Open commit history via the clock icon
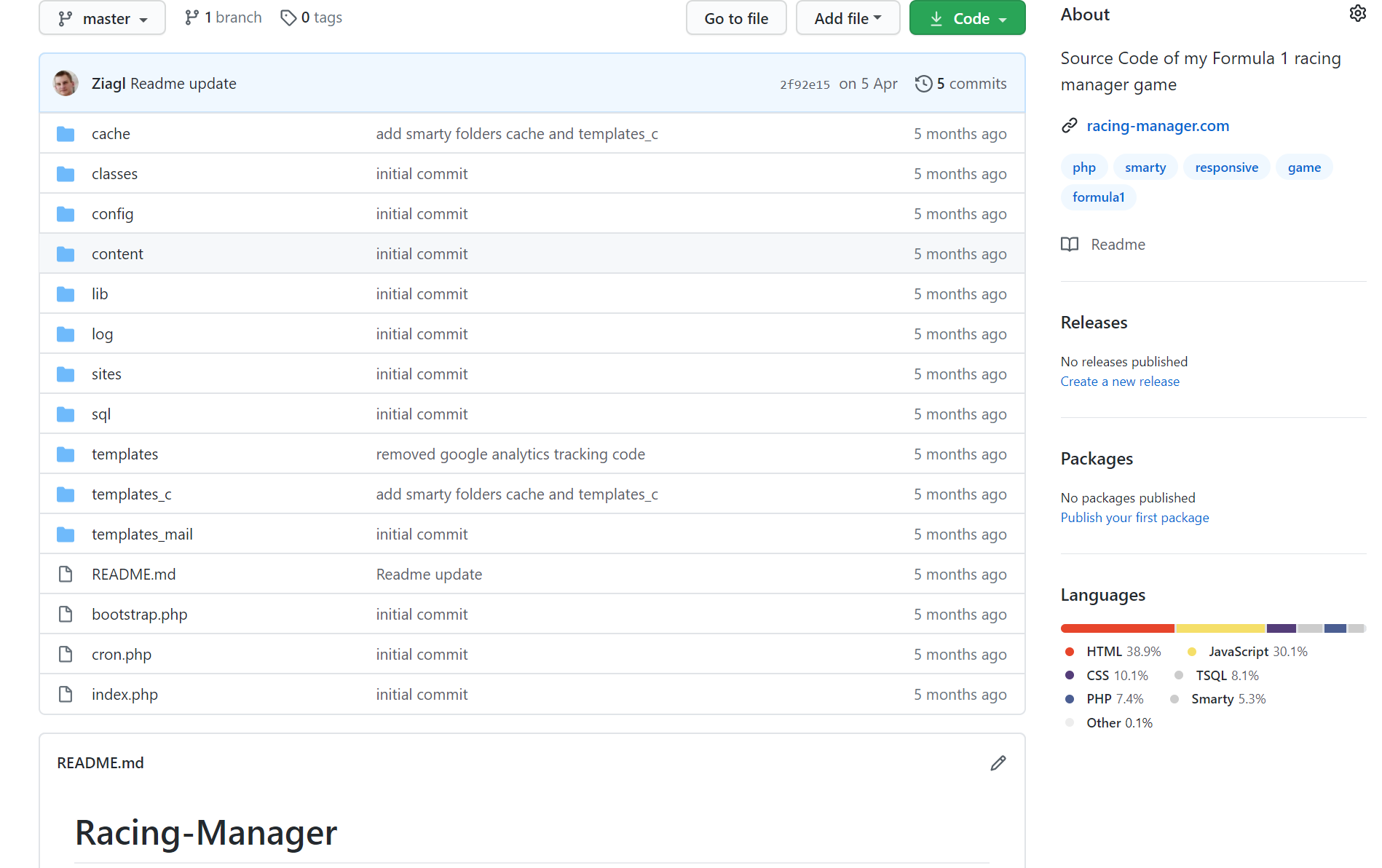Viewport: 1382px width, 868px height. click(x=924, y=84)
